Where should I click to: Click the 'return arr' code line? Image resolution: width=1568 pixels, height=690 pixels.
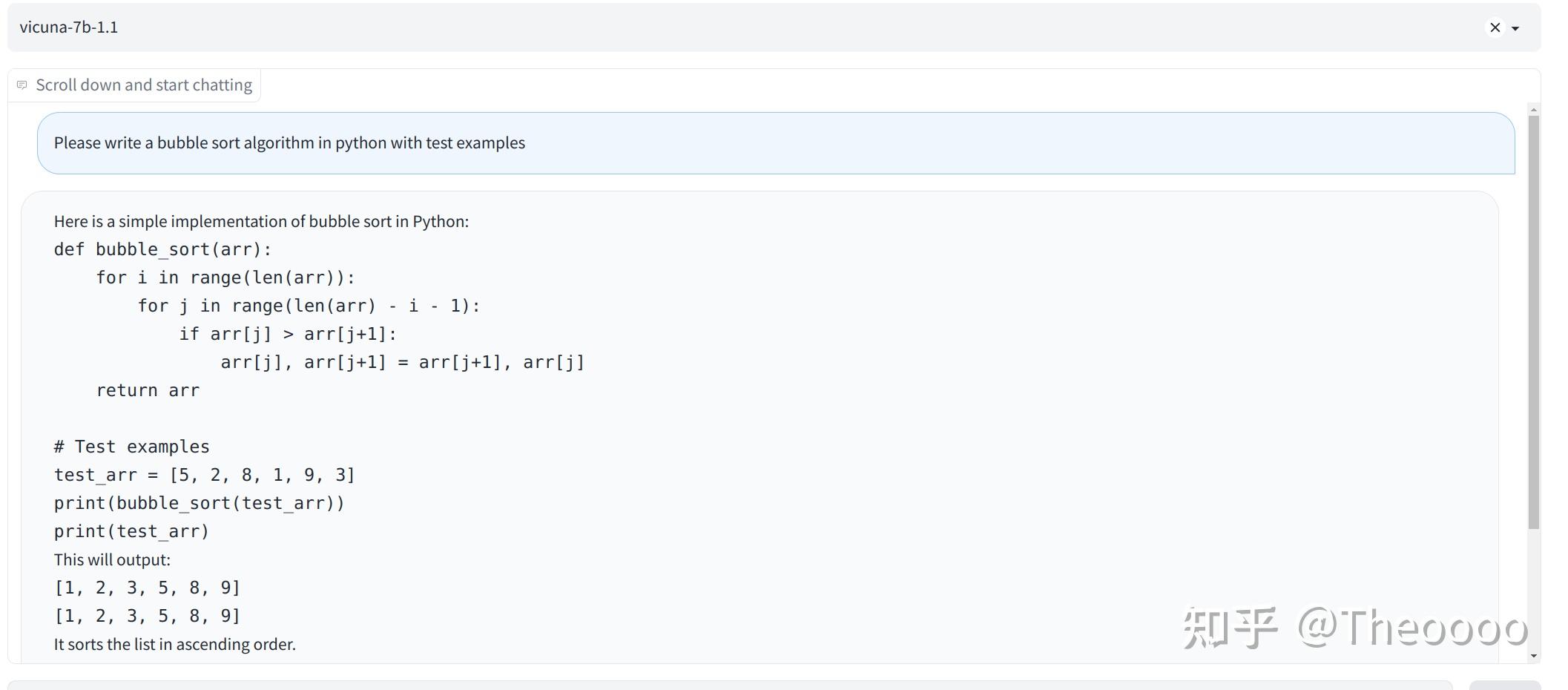(x=148, y=390)
